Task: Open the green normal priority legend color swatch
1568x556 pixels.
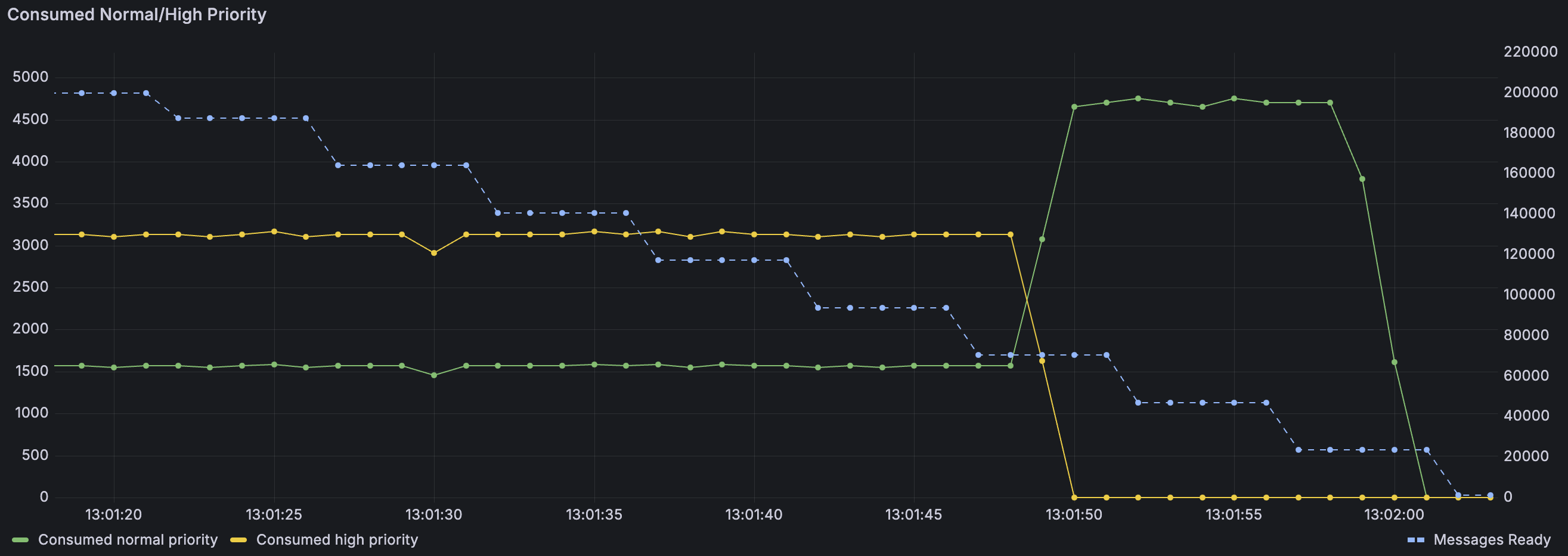Action: (21, 540)
